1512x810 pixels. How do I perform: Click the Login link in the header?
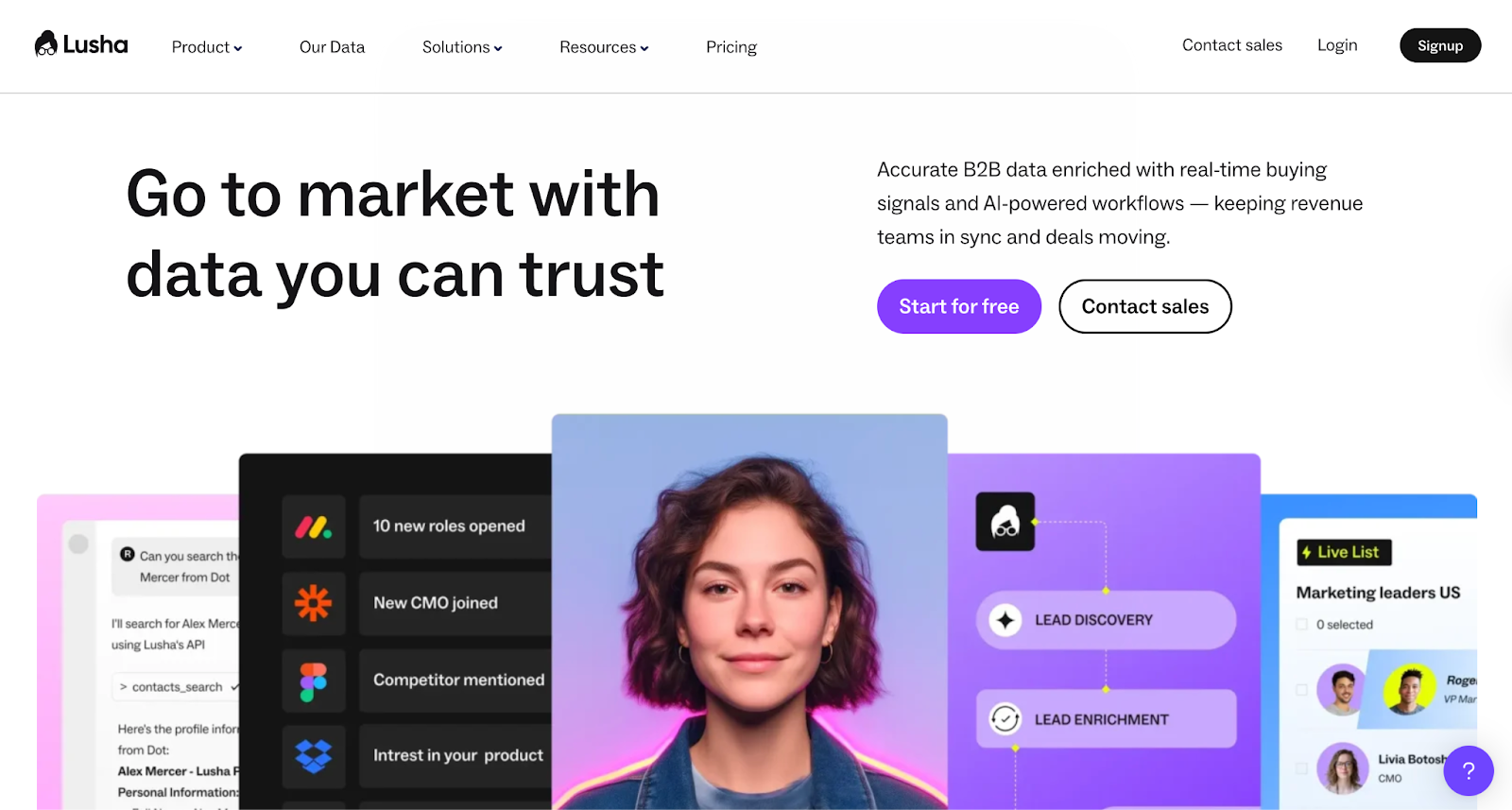[1337, 45]
